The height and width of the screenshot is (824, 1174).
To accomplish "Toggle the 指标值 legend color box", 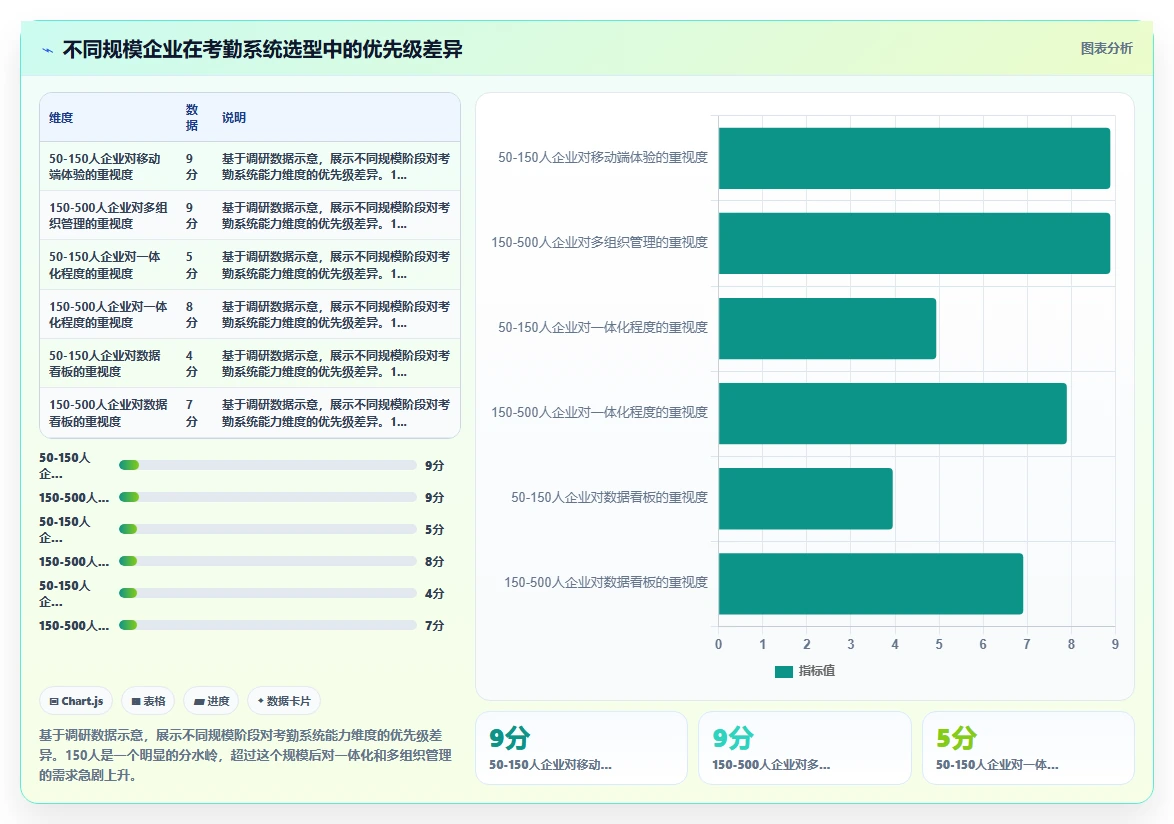I will [x=783, y=671].
